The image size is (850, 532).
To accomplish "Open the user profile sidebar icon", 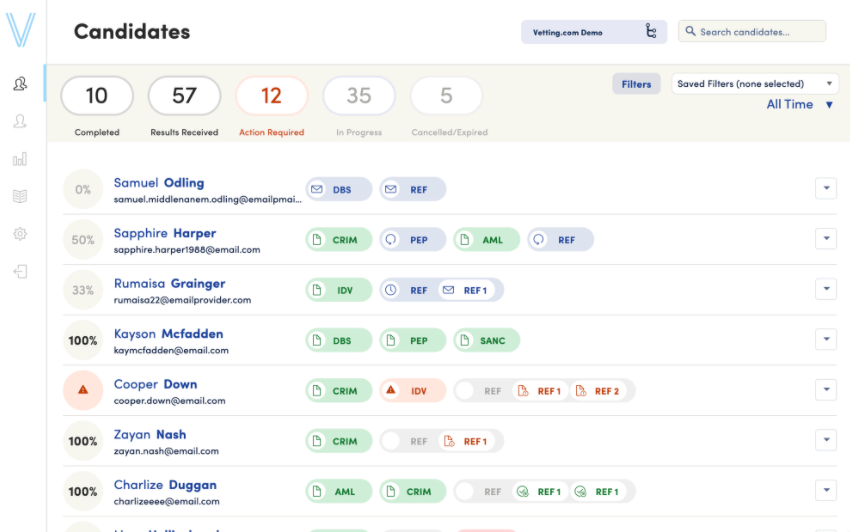I will click(x=20, y=121).
